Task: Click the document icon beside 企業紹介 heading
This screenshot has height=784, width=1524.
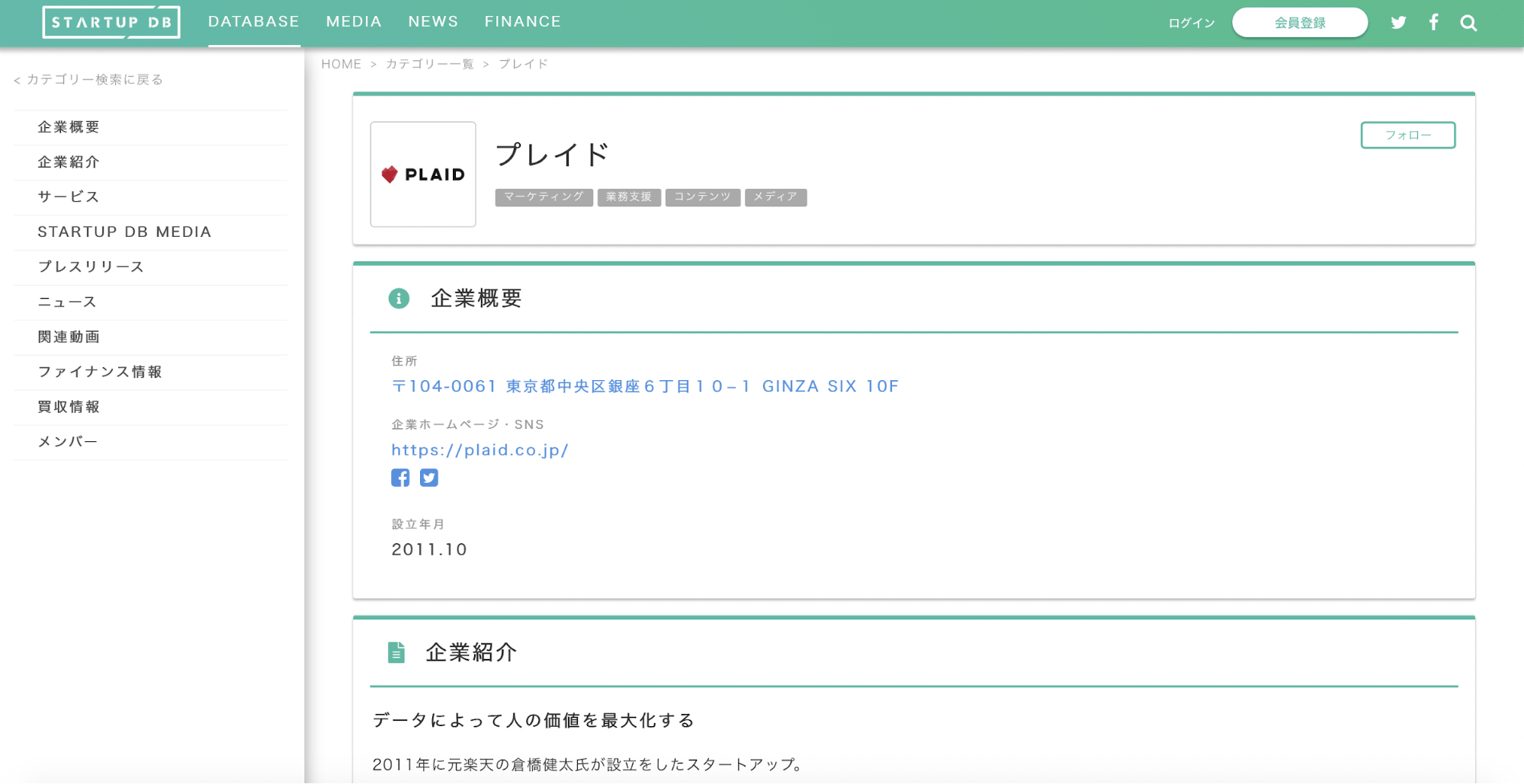Action: click(x=396, y=652)
